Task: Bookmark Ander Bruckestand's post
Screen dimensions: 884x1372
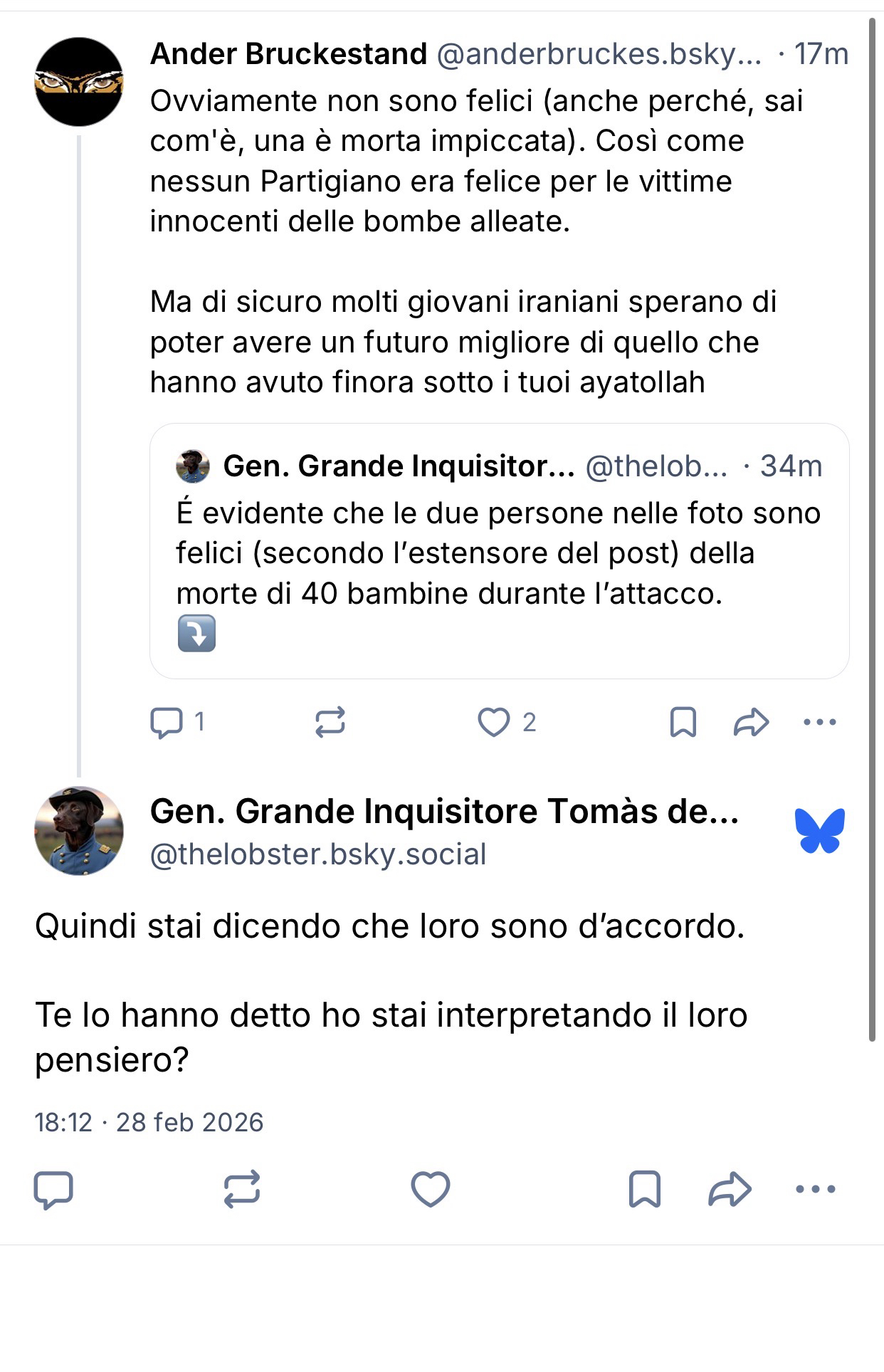Action: pyautogui.click(x=683, y=722)
